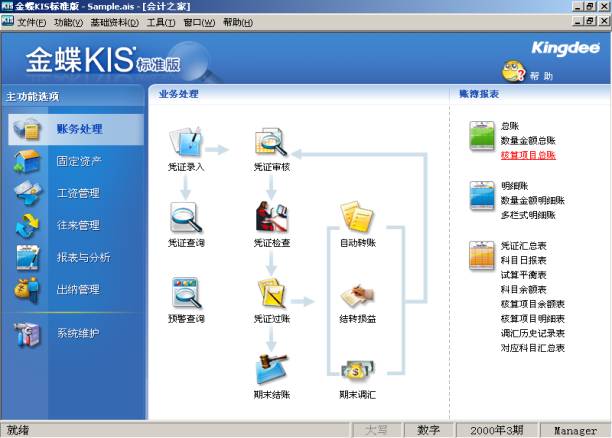Open 凭证过账 voucher posting icon
612x438 pixels.
coord(272,293)
